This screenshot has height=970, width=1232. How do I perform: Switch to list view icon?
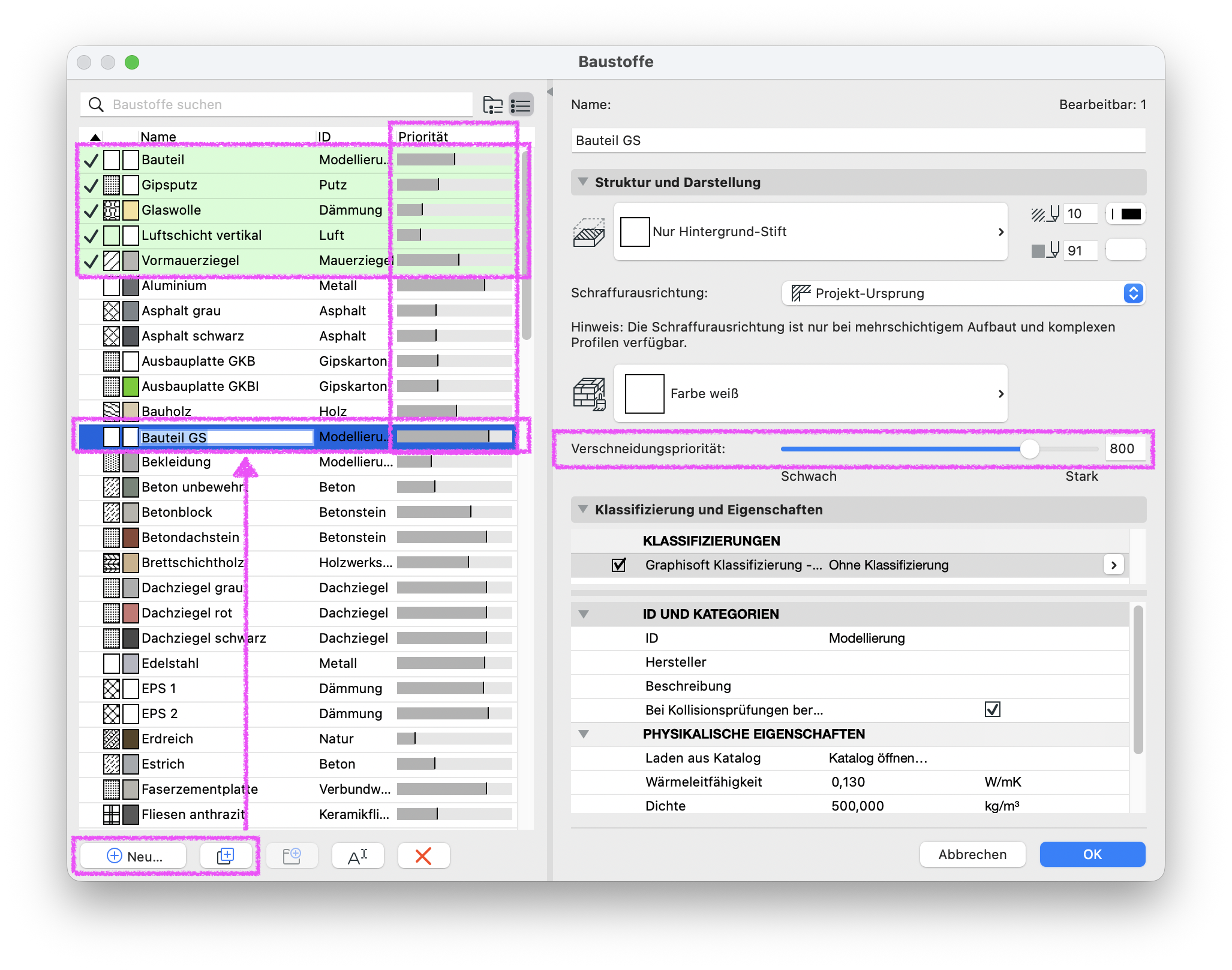coord(521,105)
